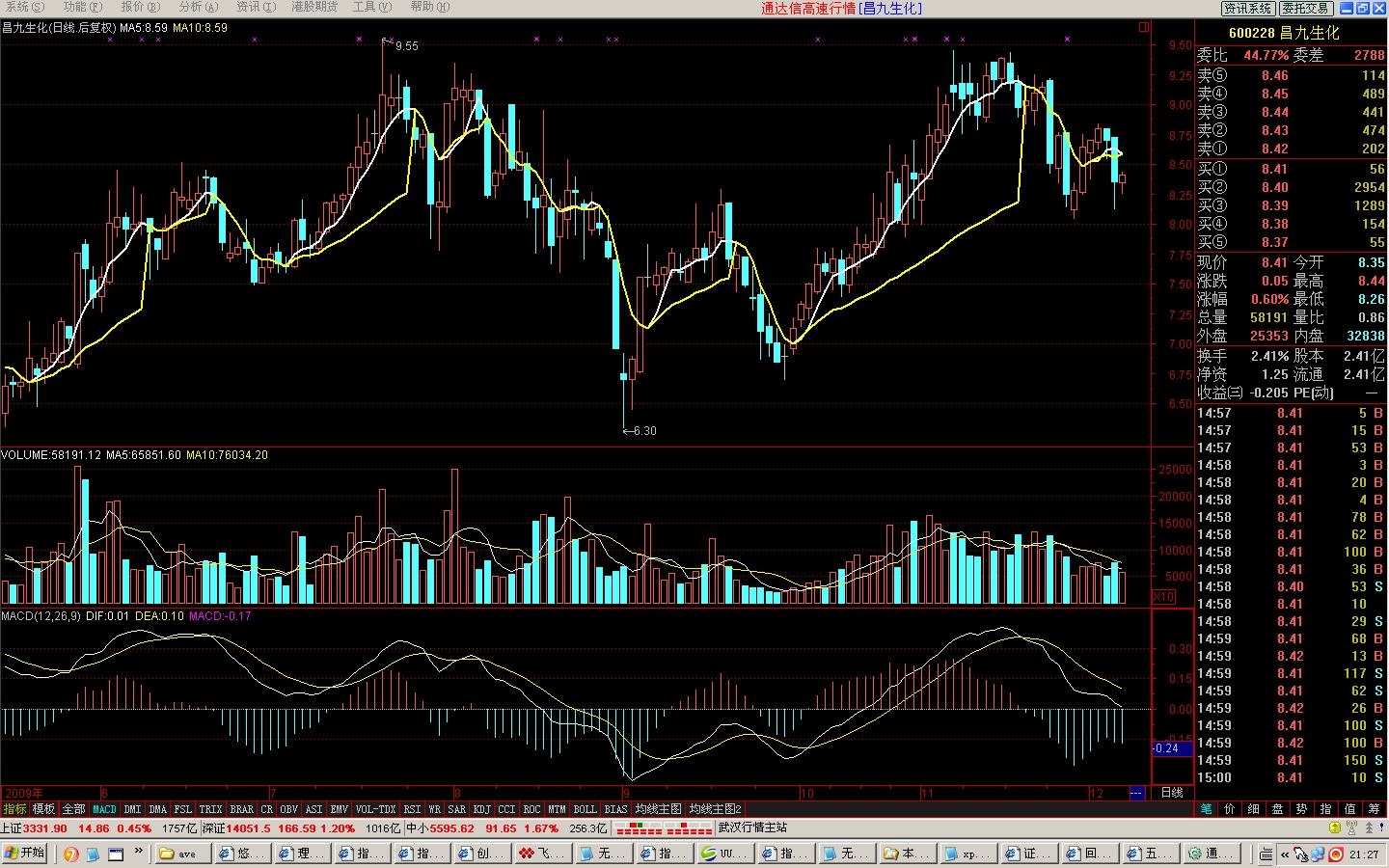
Task: Click the 委托交易 button
Action: pyautogui.click(x=1306, y=9)
